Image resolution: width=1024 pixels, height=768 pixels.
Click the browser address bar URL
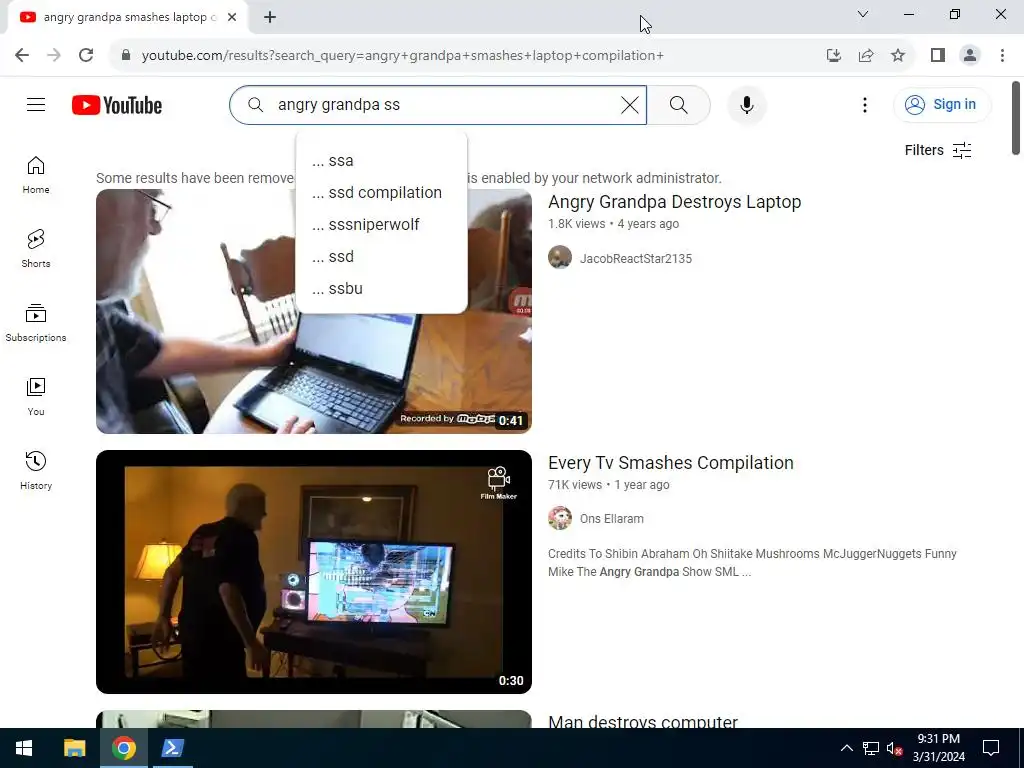(402, 56)
